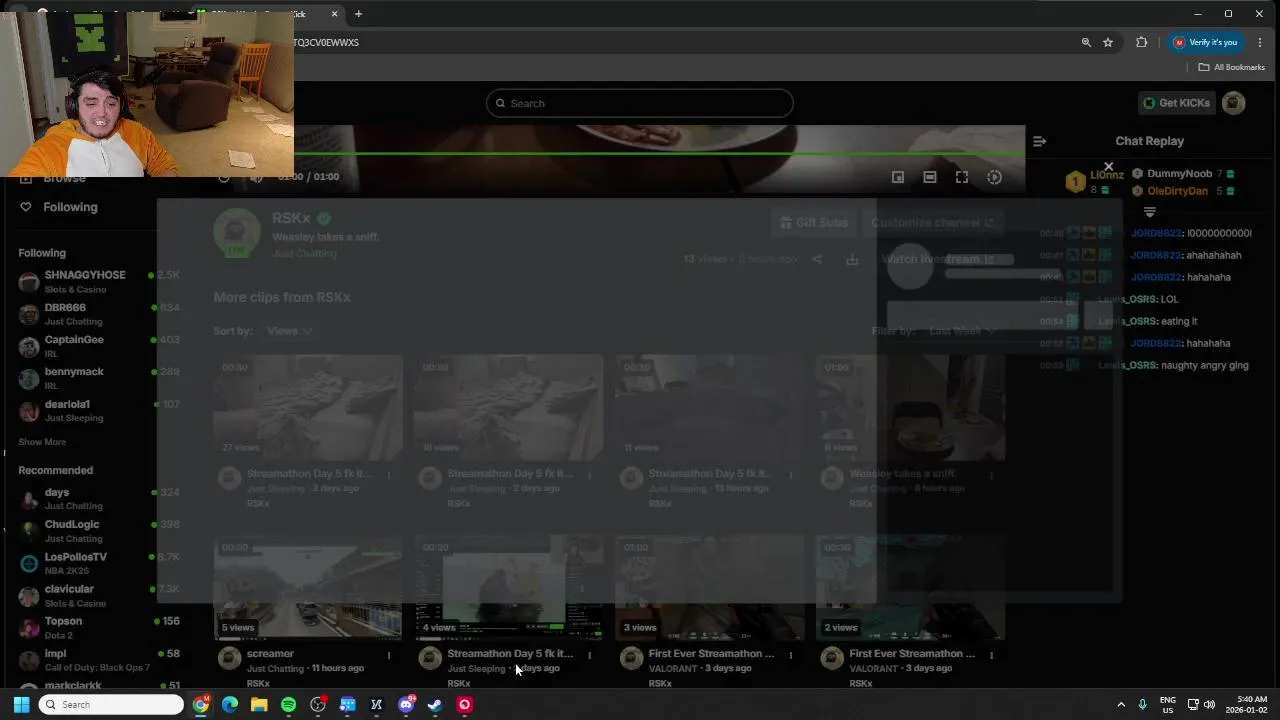Mute the clip volume
The width and height of the screenshot is (1280, 720).
point(257,177)
